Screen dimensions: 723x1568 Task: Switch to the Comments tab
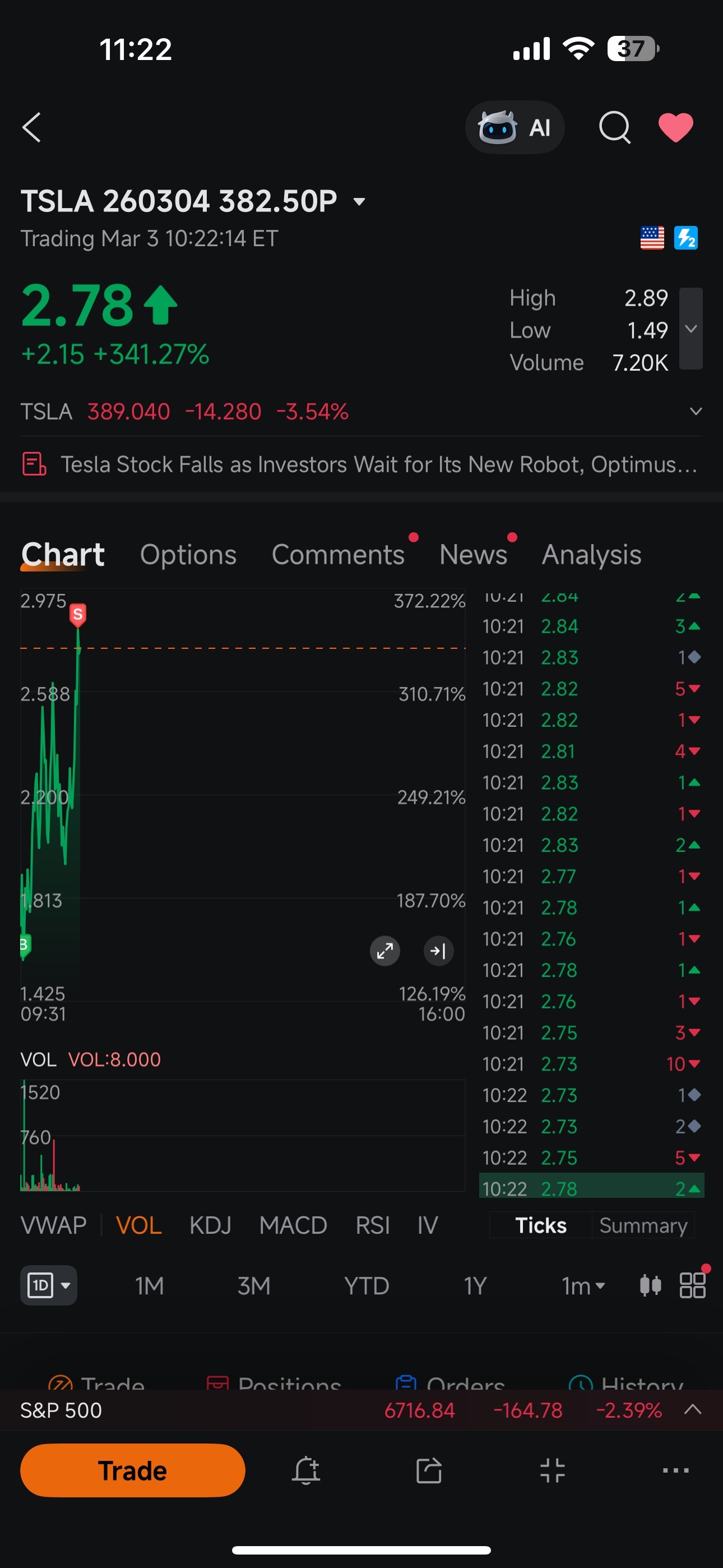click(338, 555)
